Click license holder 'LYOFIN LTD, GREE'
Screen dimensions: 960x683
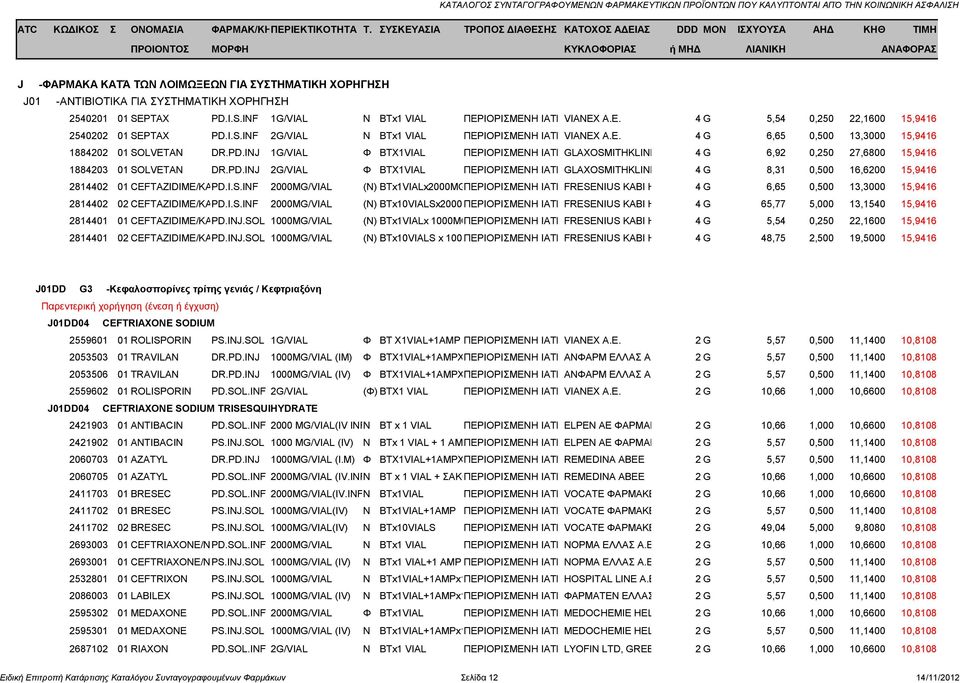click(x=607, y=649)
